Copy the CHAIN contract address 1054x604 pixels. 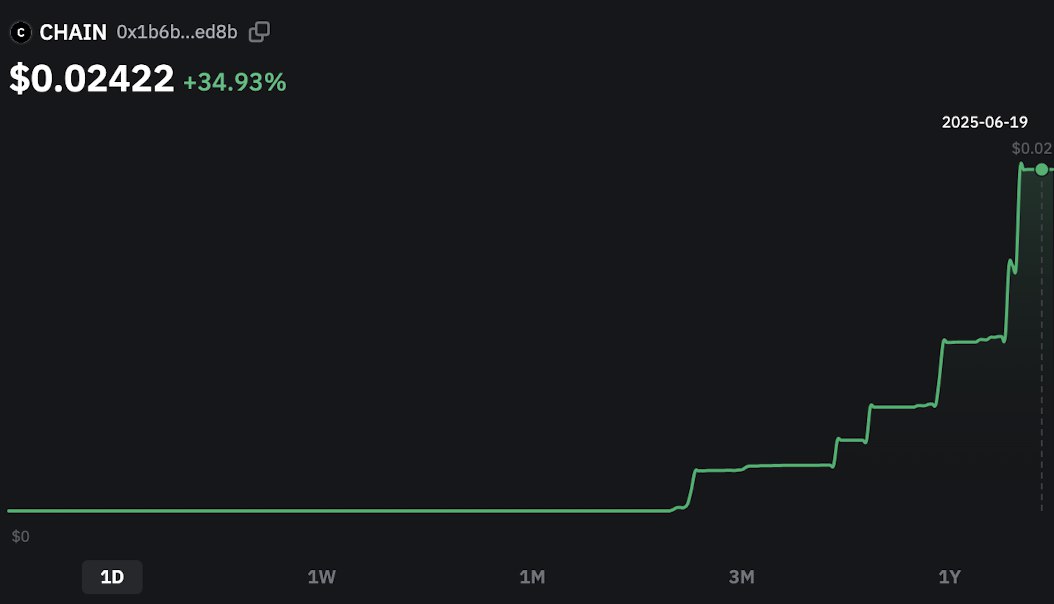click(x=259, y=32)
